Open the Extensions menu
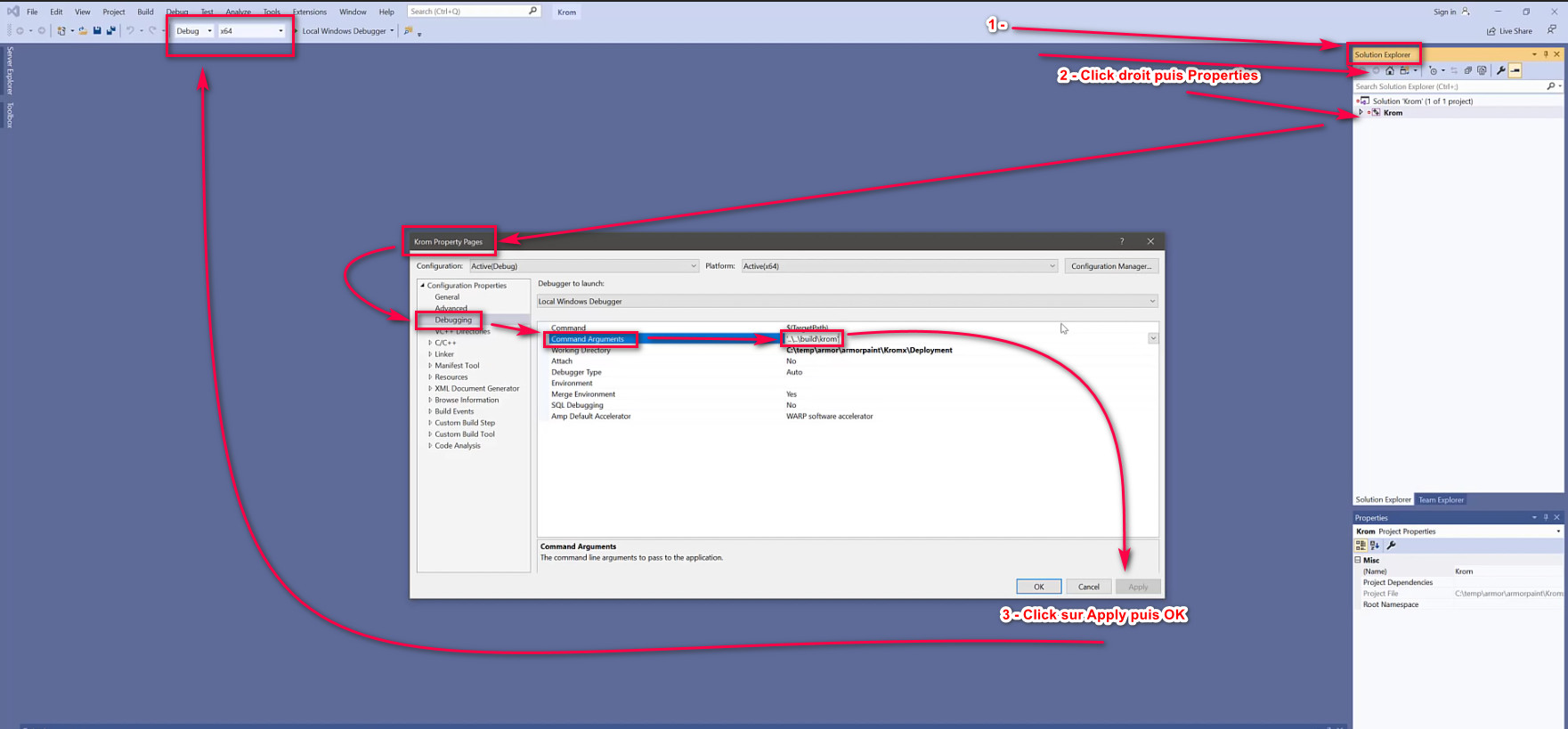 coord(310,12)
